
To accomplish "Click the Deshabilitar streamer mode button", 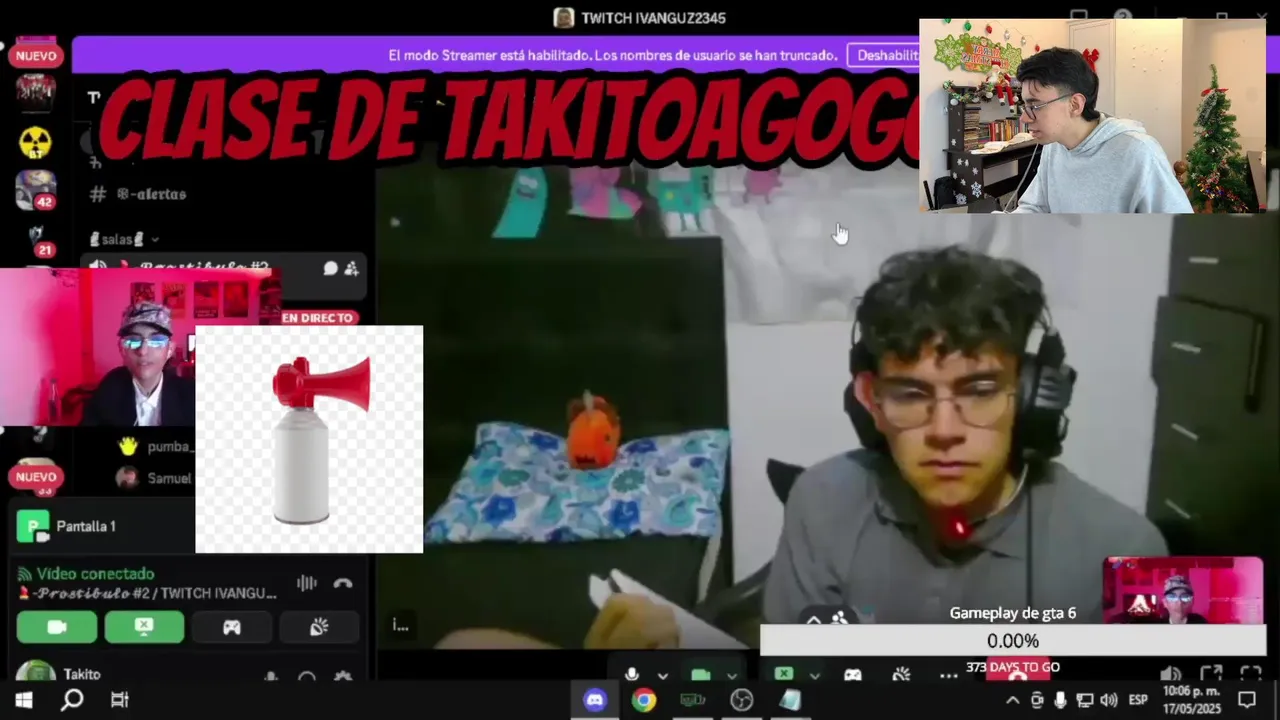I will tap(884, 55).
